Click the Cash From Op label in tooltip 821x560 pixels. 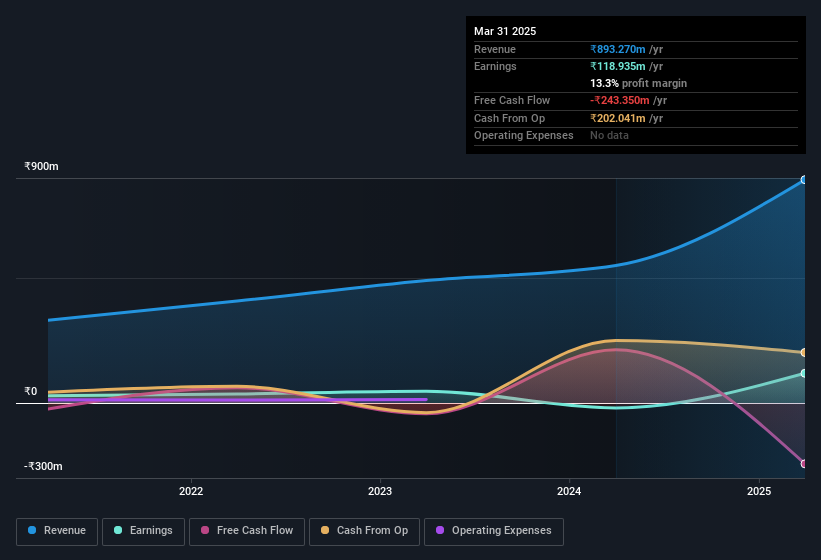point(509,118)
